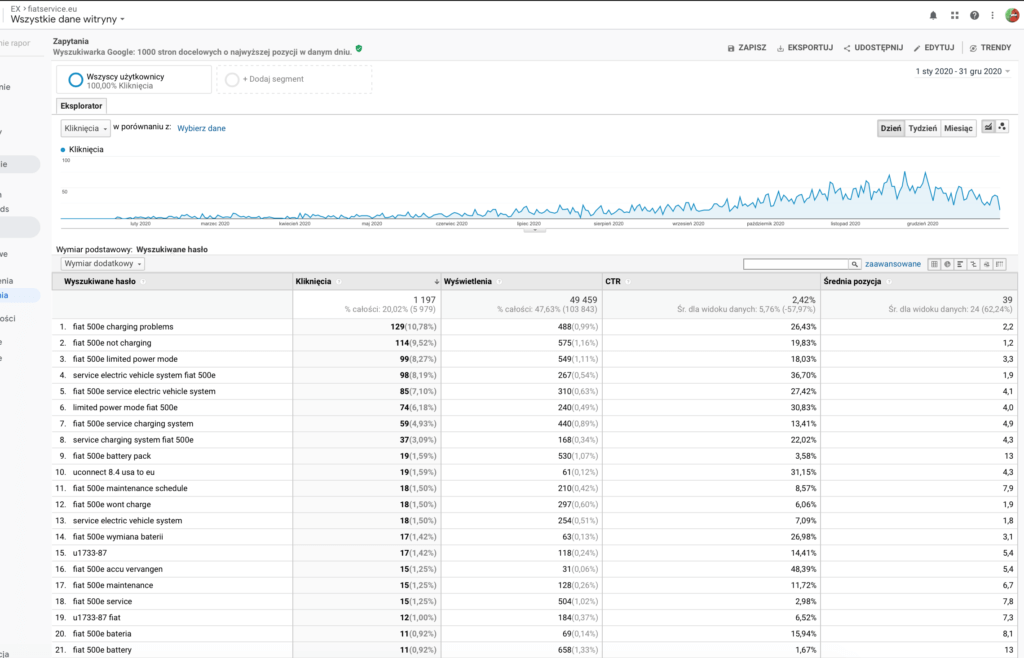Screen dimensions: 1024x658
Task: Click the row fiat 500e limited power mode
Action: (x=535, y=359)
